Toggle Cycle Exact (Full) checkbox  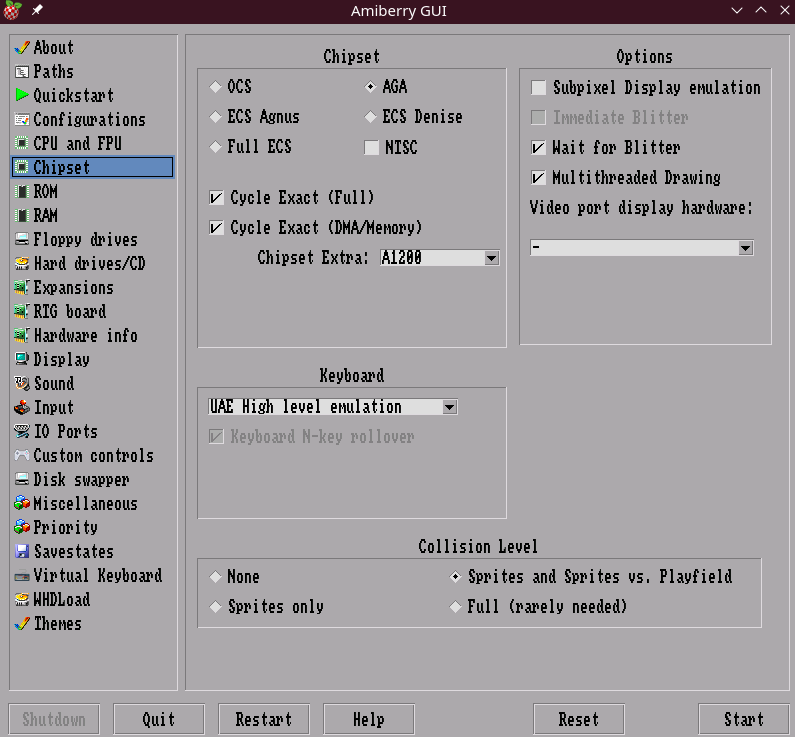point(216,198)
